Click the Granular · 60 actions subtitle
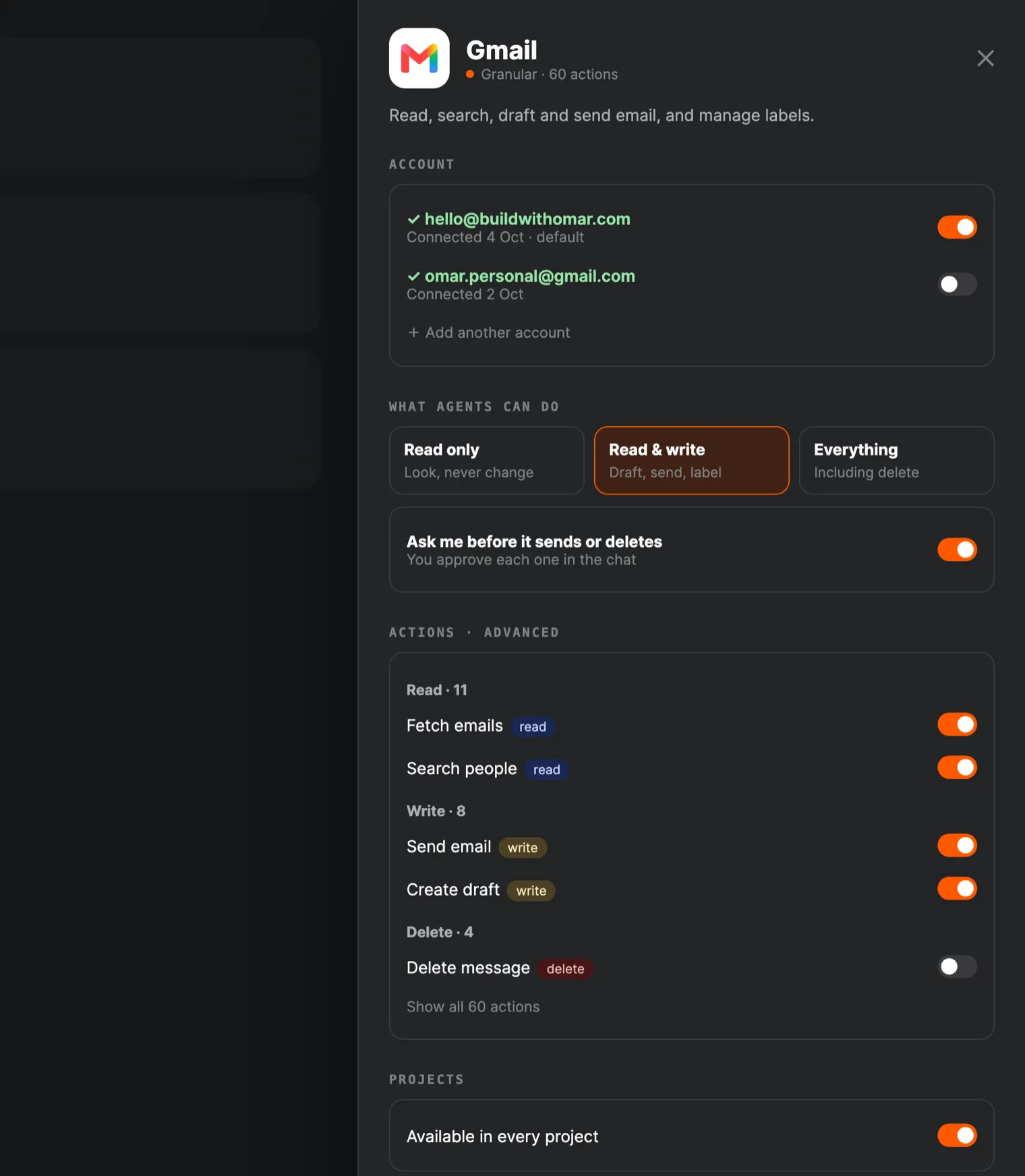Screen dimensions: 1025x1176 pyautogui.click(x=549, y=74)
